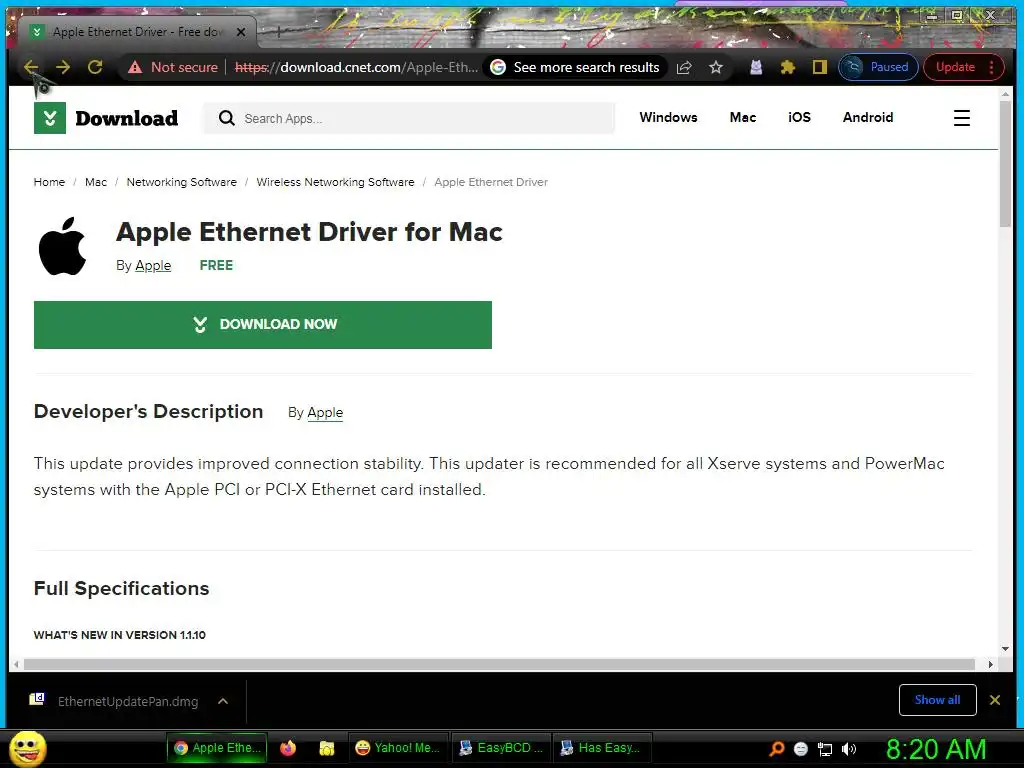Switch to Apple Ethe... Chrome taskbar item

[217, 748]
